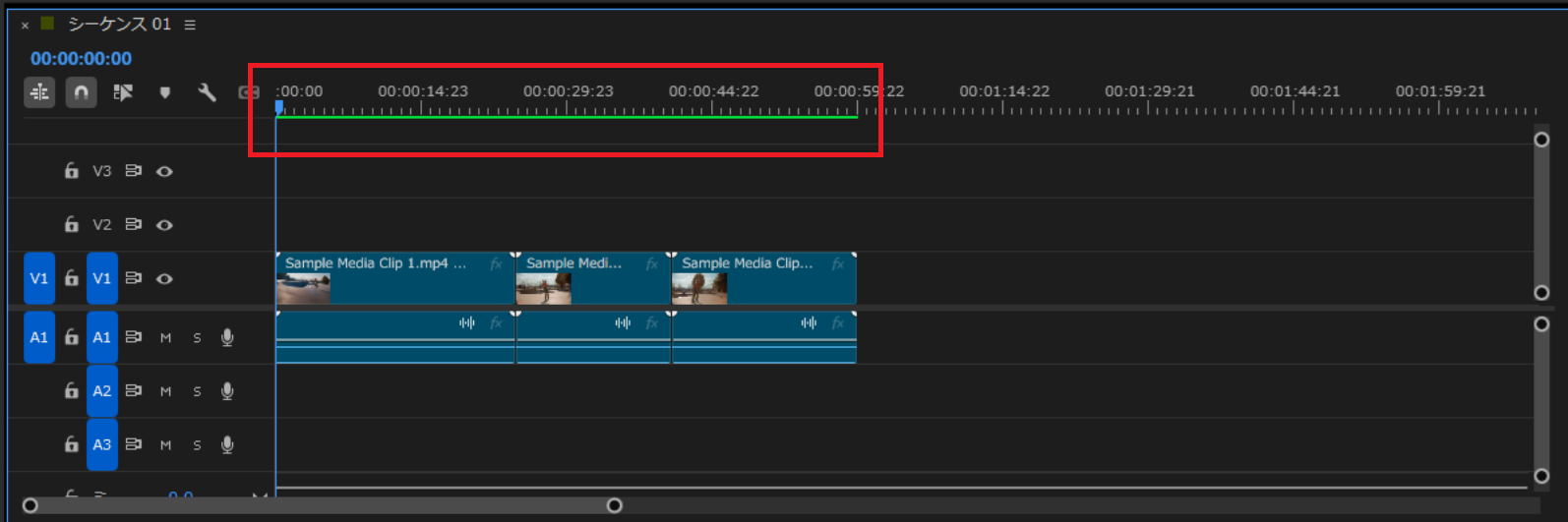
Task: Select the シーケンス 01 sequence tab
Action: (118, 25)
